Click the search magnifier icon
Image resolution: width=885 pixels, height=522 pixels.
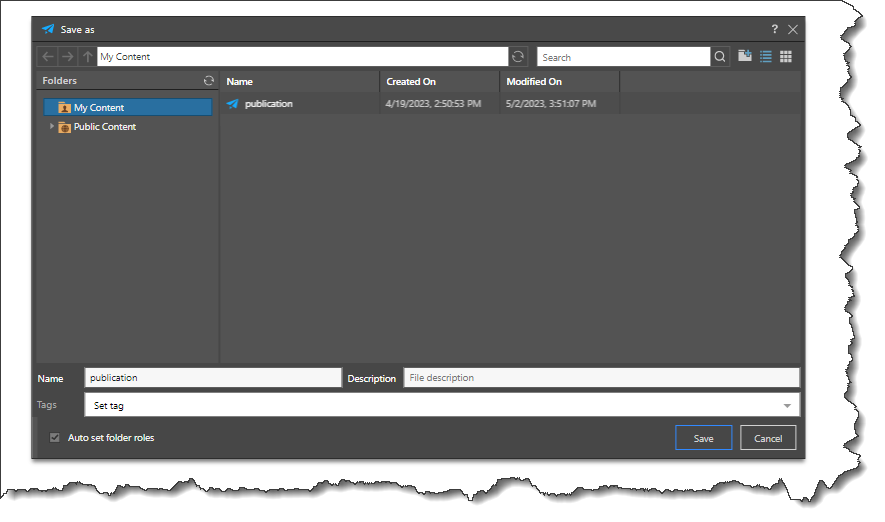(720, 57)
